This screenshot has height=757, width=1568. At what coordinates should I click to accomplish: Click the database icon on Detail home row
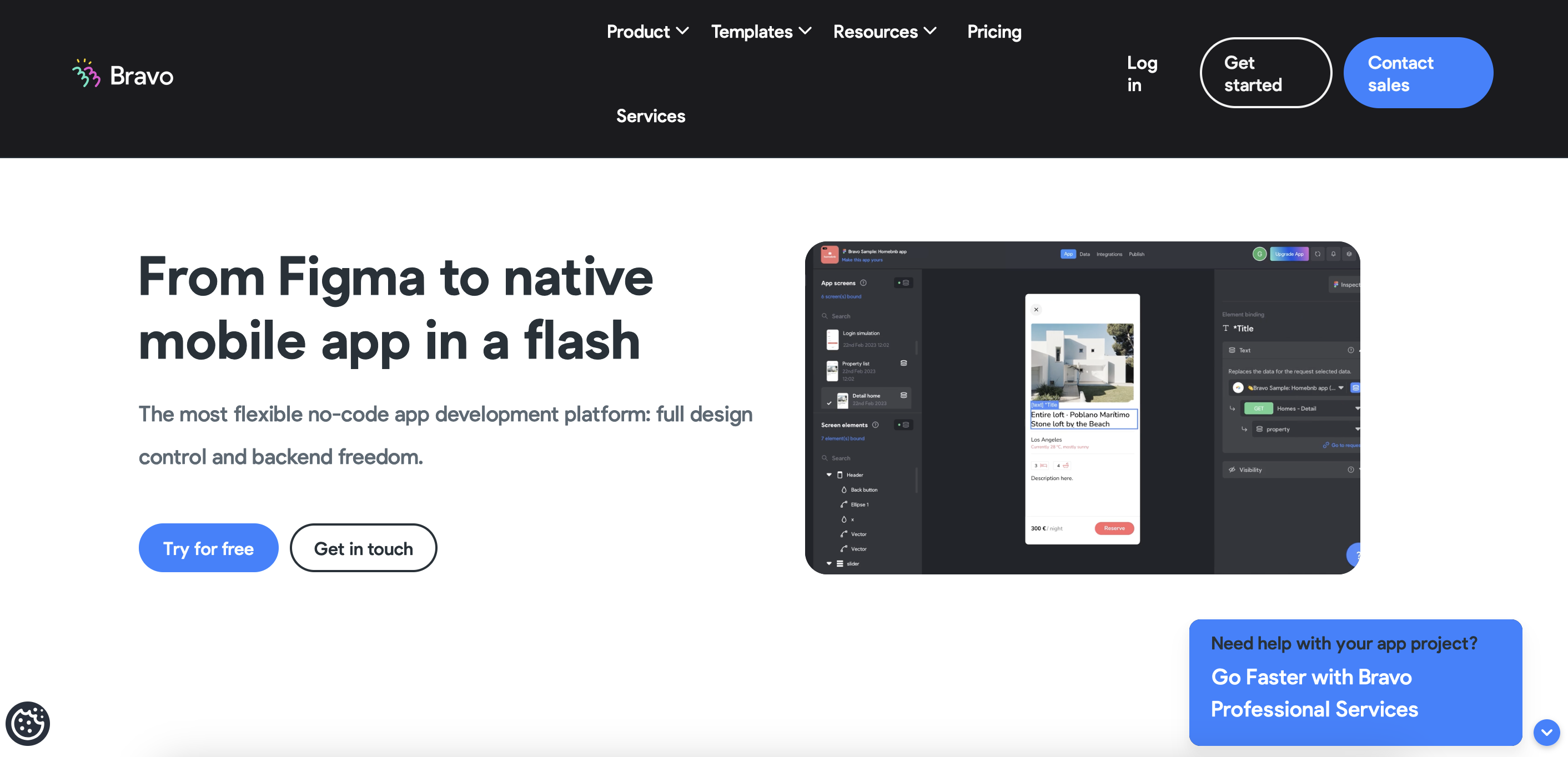[904, 396]
